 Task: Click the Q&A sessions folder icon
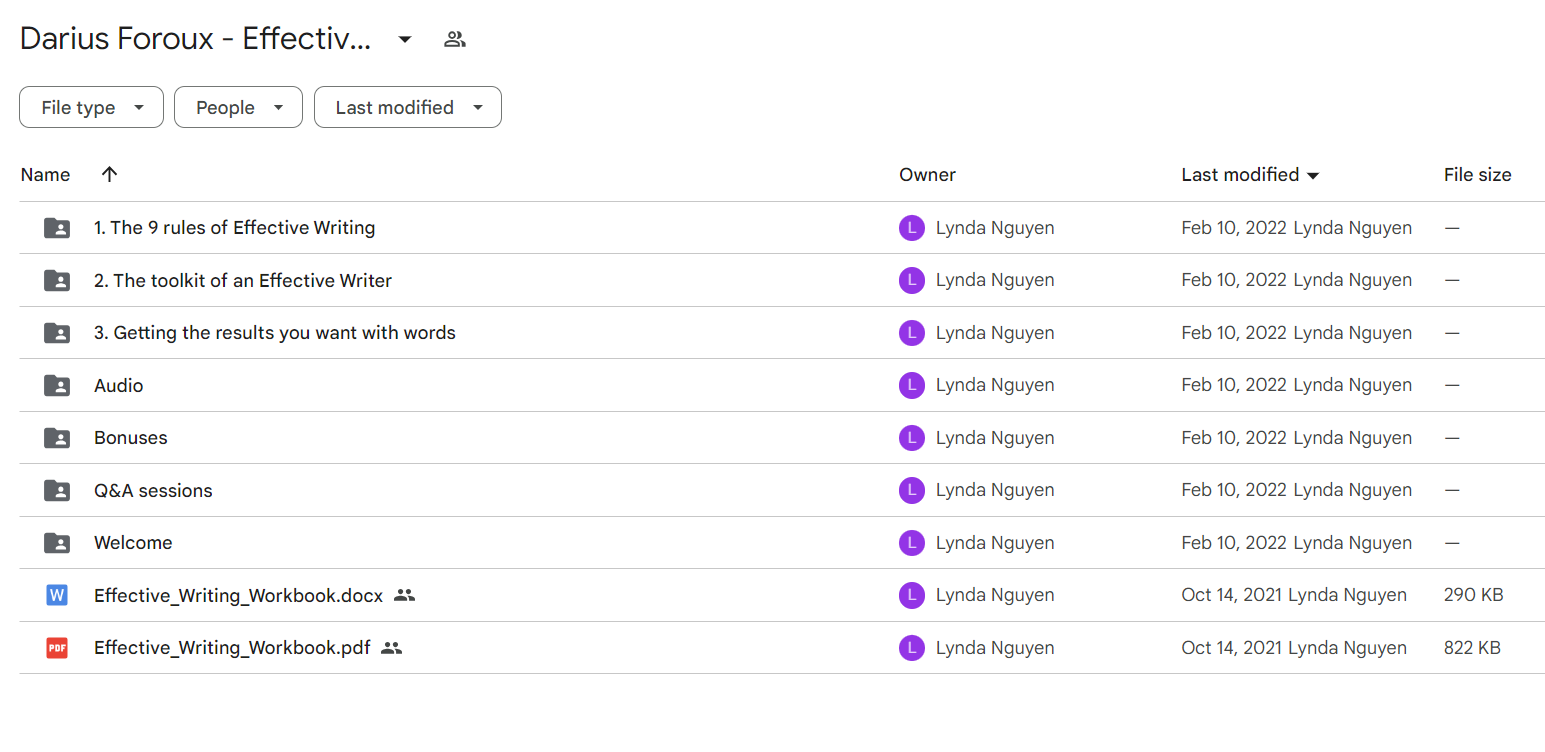pos(57,490)
